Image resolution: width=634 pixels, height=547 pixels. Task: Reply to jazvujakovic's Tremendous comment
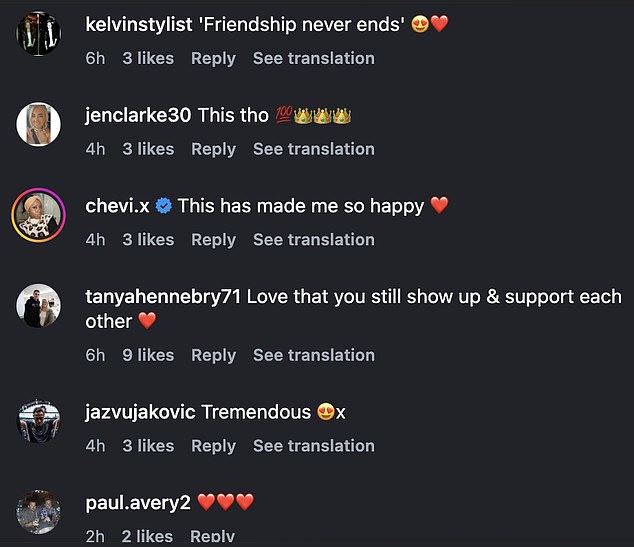213,446
